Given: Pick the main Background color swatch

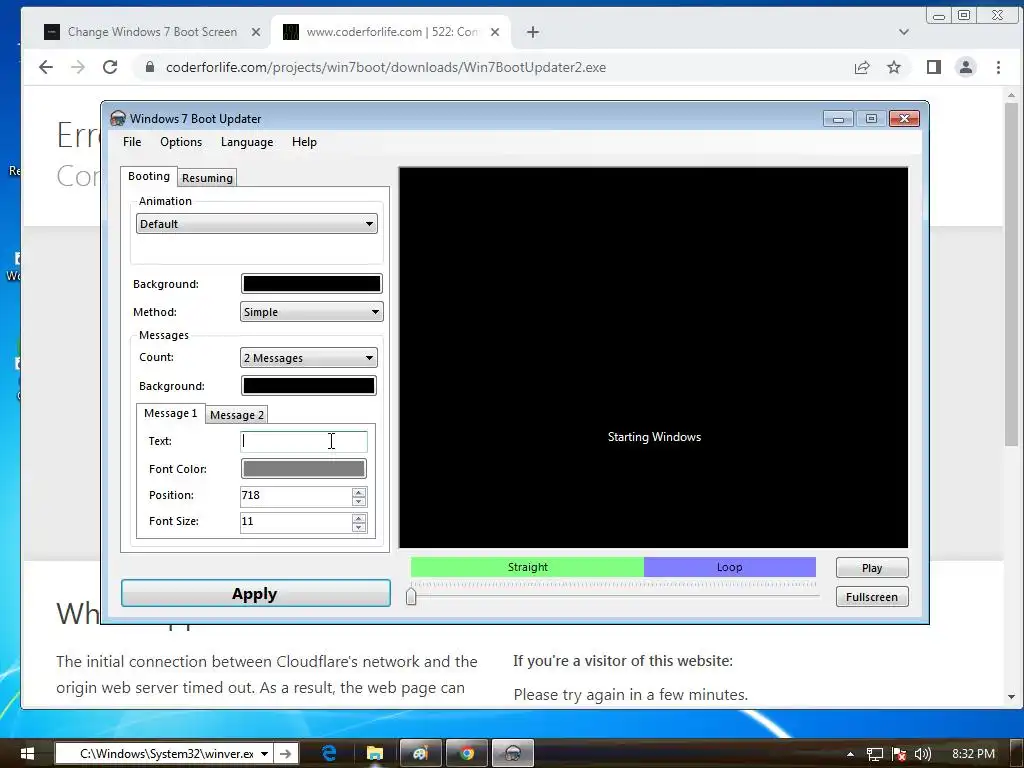Looking at the screenshot, I should [x=312, y=283].
